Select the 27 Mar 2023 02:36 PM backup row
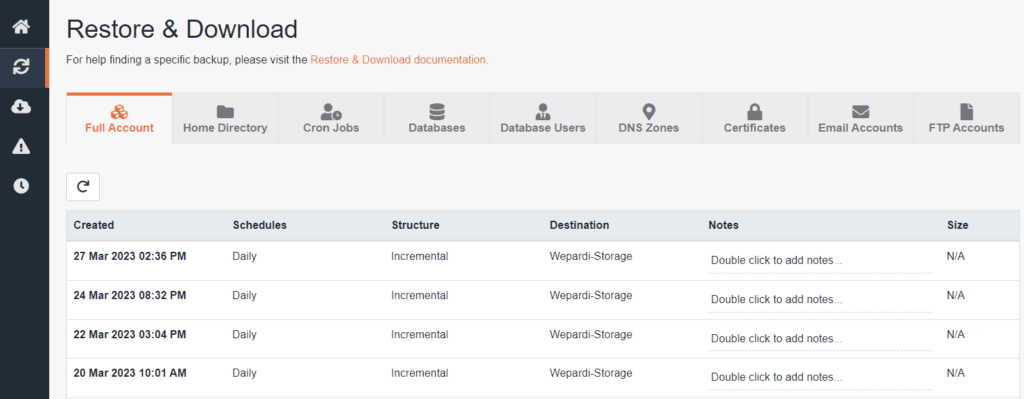The height and width of the screenshot is (399, 1024). tap(543, 261)
